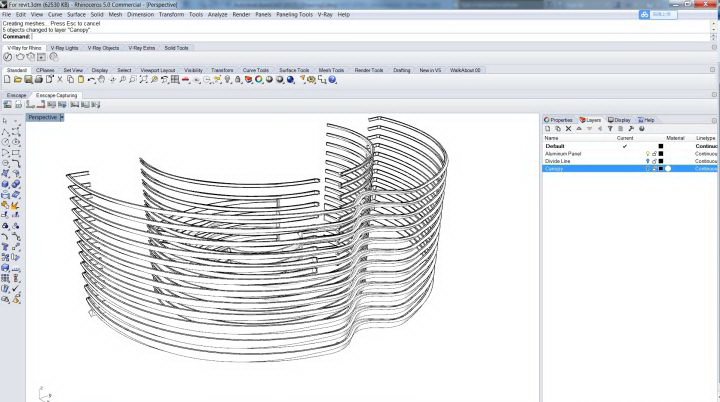Image resolution: width=720 pixels, height=402 pixels.
Task: Toggle visibility bulb of Aluminum Panel layer
Action: click(x=648, y=153)
